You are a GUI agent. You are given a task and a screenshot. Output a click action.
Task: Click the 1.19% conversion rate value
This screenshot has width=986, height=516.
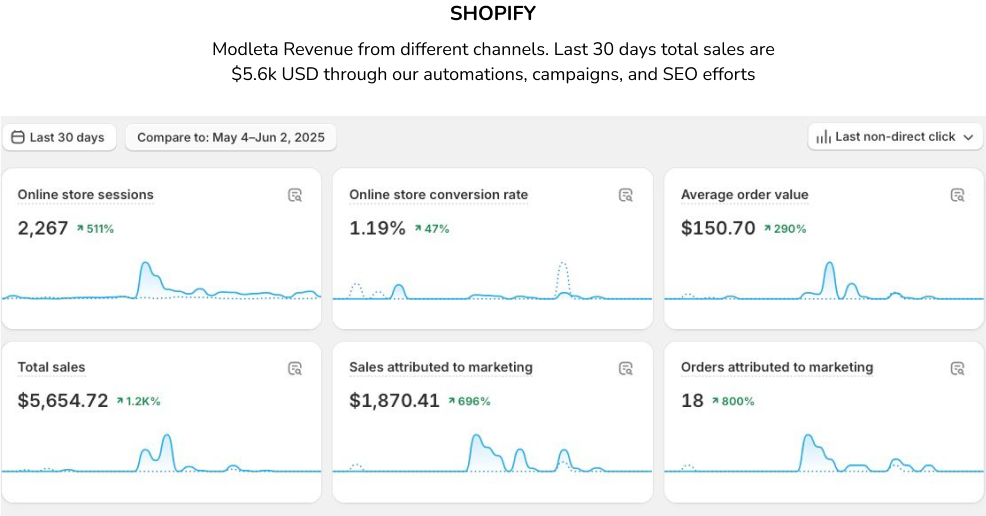pos(377,228)
